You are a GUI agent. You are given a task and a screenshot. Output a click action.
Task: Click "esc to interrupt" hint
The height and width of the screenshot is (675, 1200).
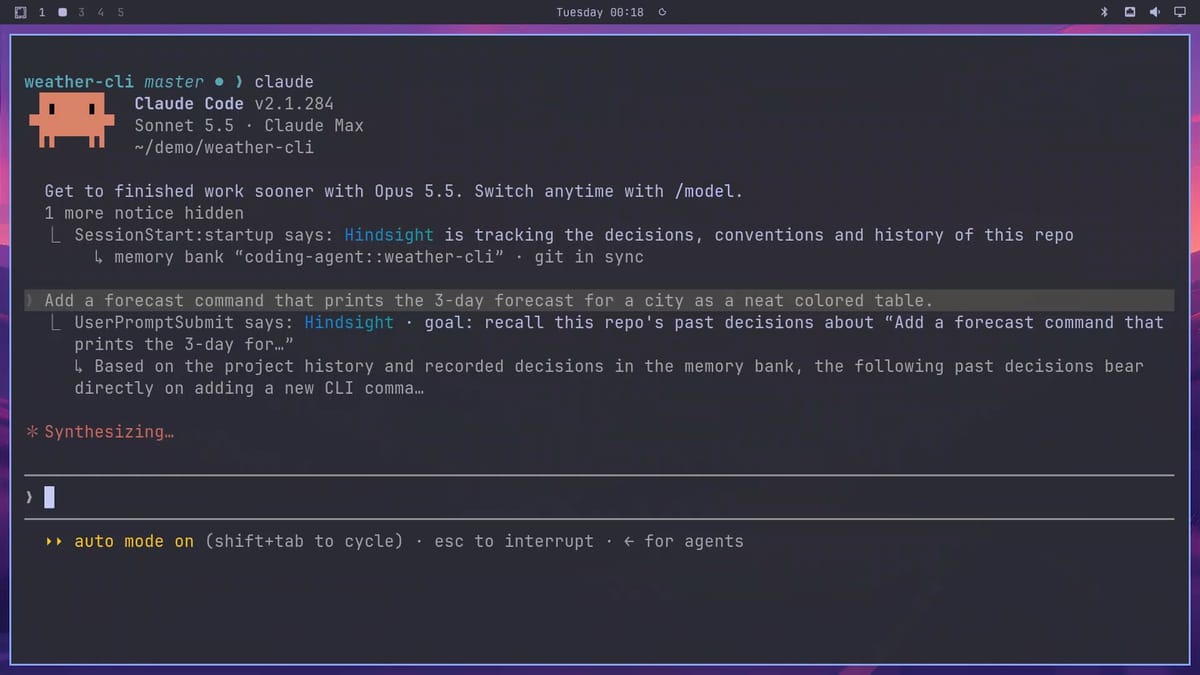pos(514,541)
